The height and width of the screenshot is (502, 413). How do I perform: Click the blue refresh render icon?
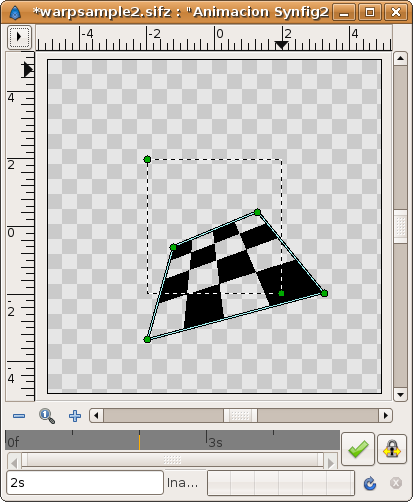(370, 483)
